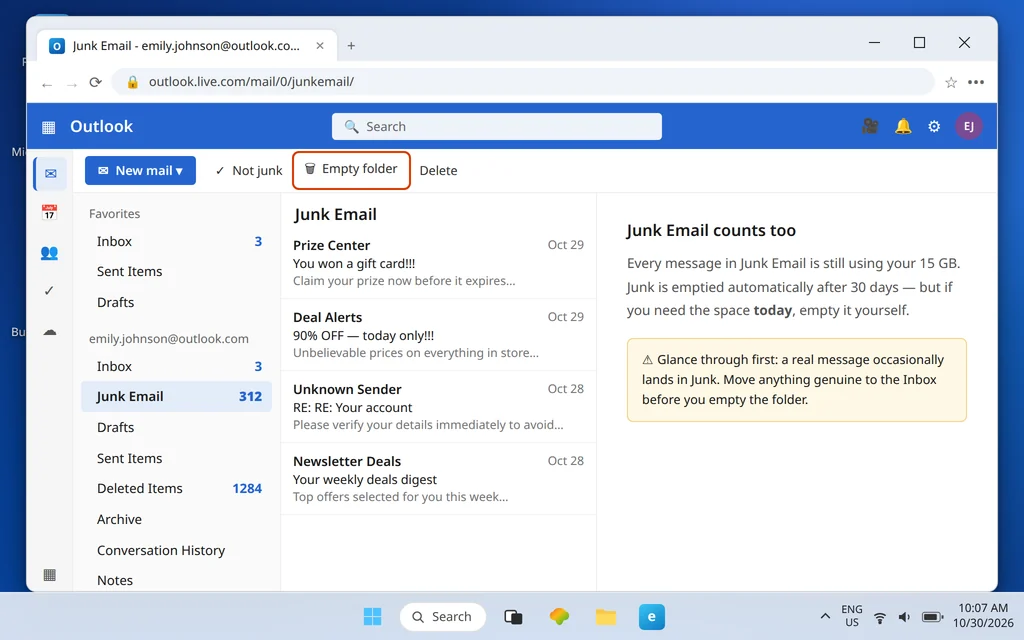Click the browser address bar

(x=522, y=82)
